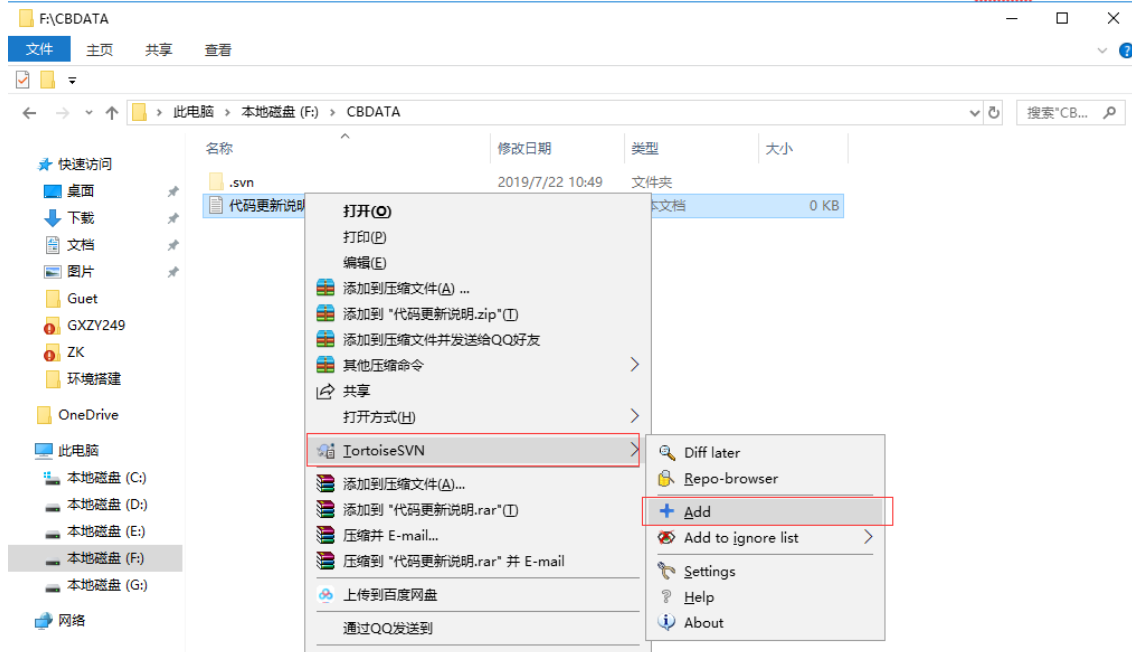Go back with the left arrow
The height and width of the screenshot is (652, 1132).
pyautogui.click(x=30, y=113)
